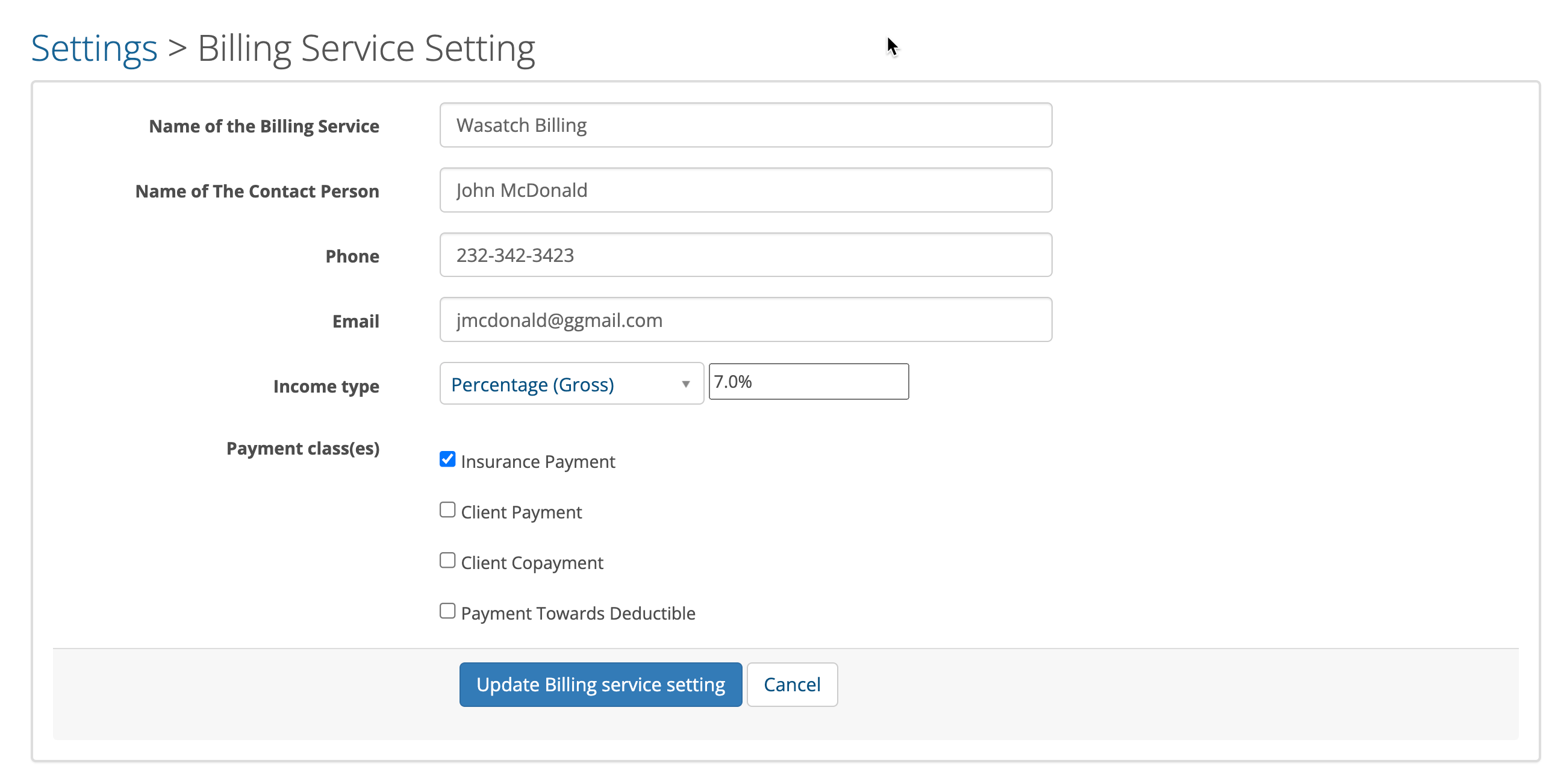Click the Name of the Billing Service label
Image resolution: width=1561 pixels, height=784 pixels.
coord(264,126)
